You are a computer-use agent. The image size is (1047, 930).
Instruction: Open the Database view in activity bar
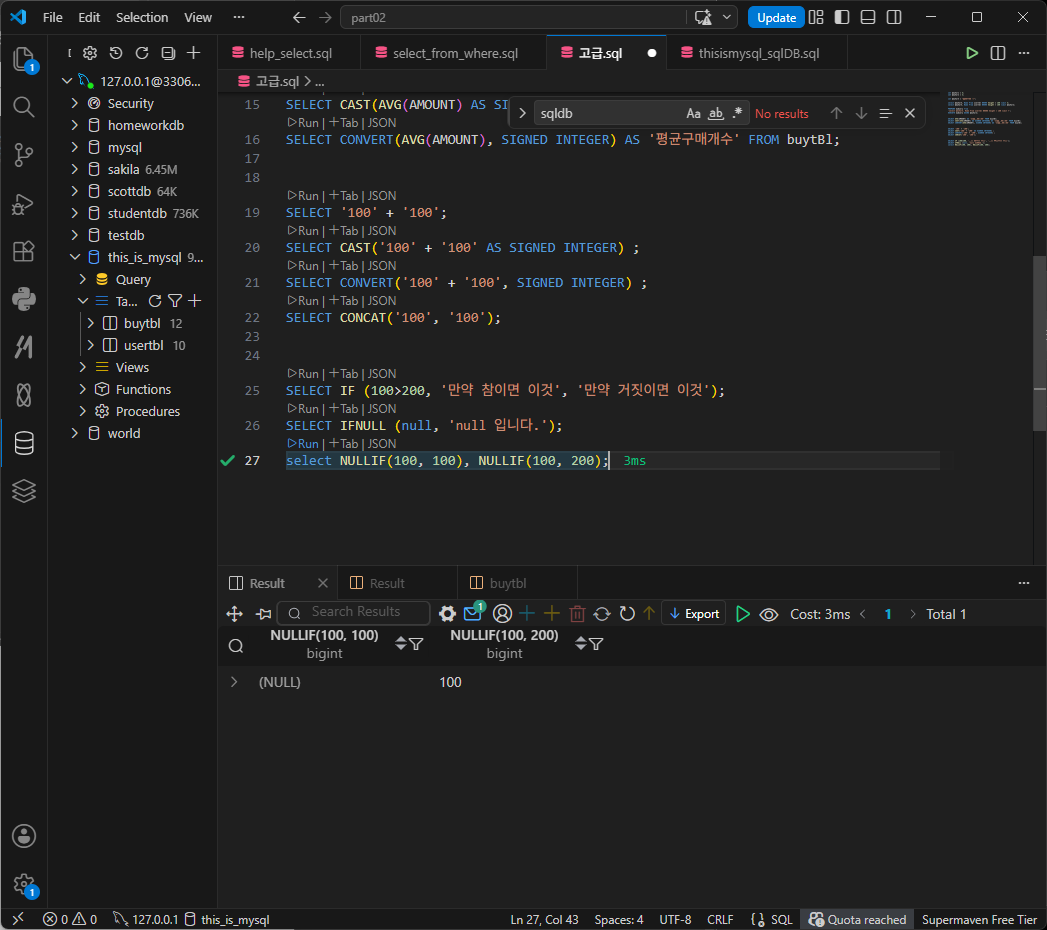[x=24, y=443]
